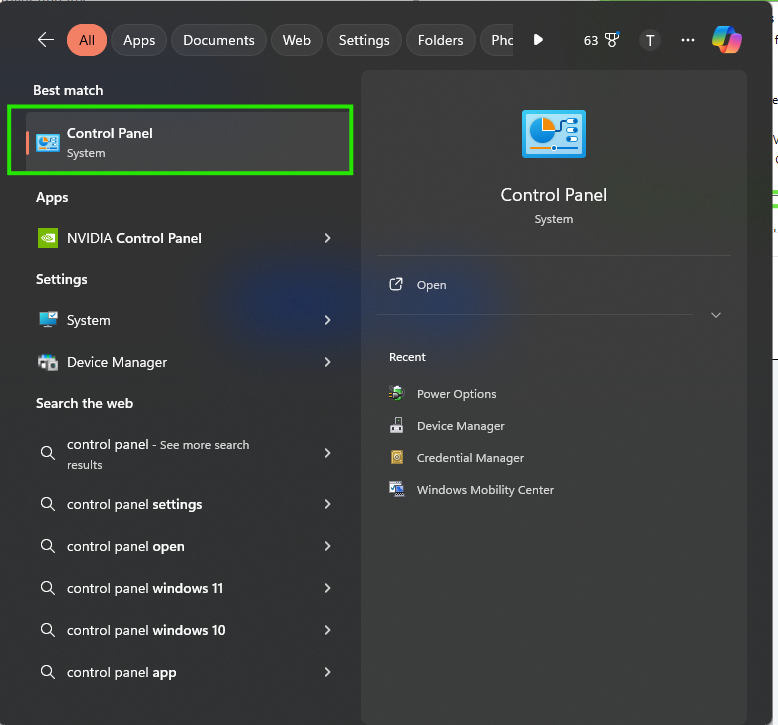Viewport: 778px width, 725px height.
Task: Click the Windows Mobility Center icon
Action: point(396,489)
